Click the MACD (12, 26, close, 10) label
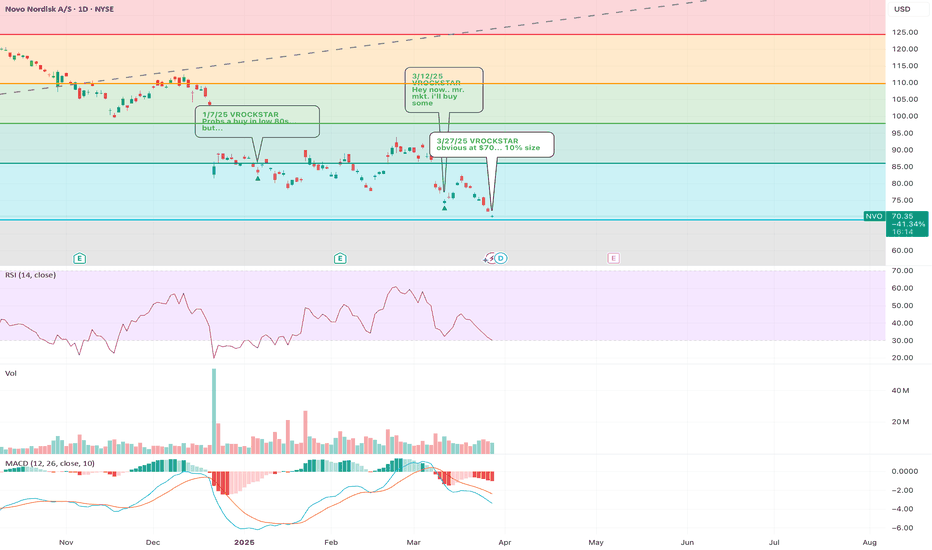The height and width of the screenshot is (550, 932). point(50,463)
